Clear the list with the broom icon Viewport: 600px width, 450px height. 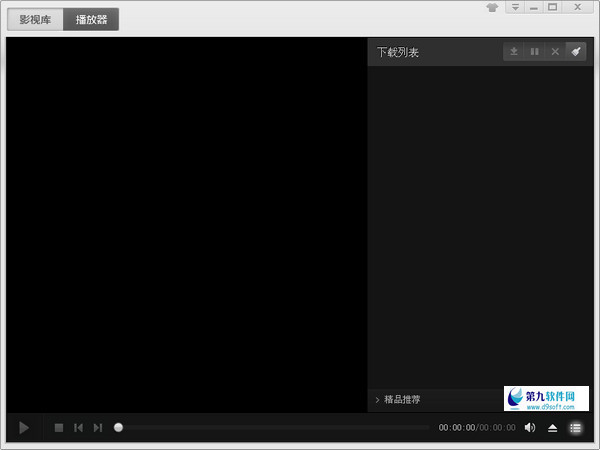click(x=575, y=51)
